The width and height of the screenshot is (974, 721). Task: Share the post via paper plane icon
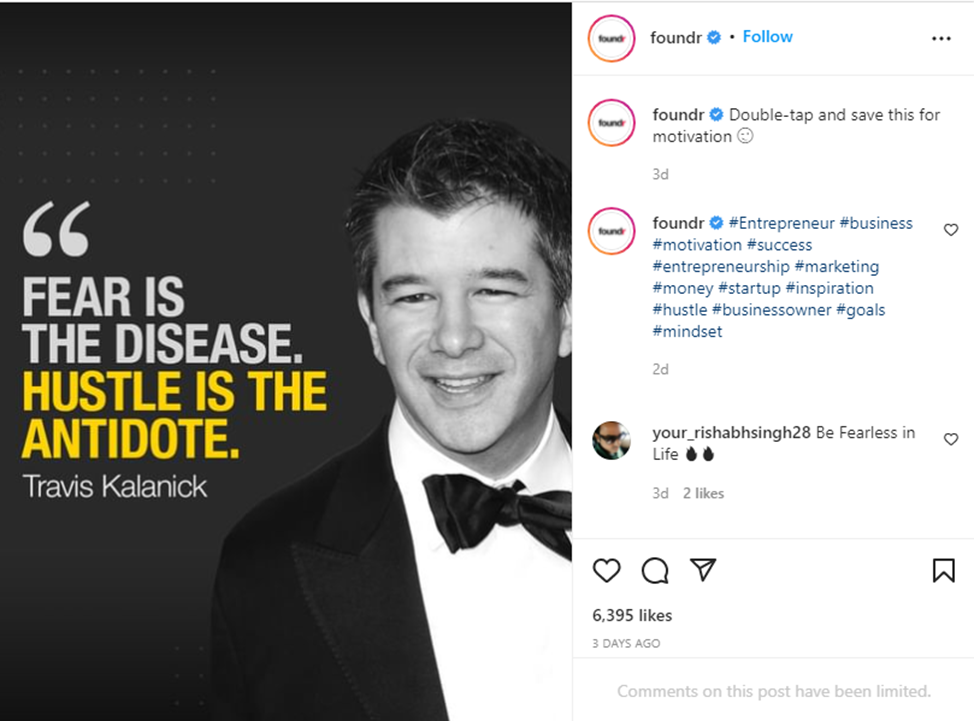pyautogui.click(x=703, y=569)
